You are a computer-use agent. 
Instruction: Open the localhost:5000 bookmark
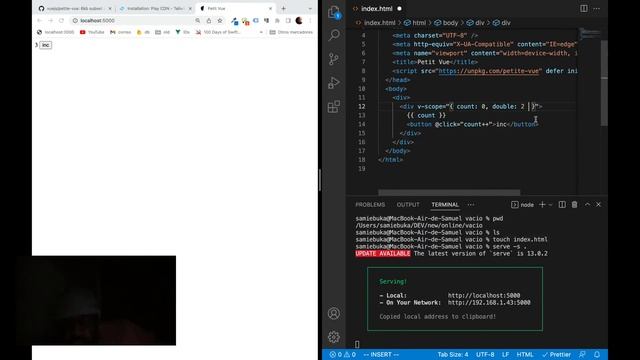click(x=56, y=32)
